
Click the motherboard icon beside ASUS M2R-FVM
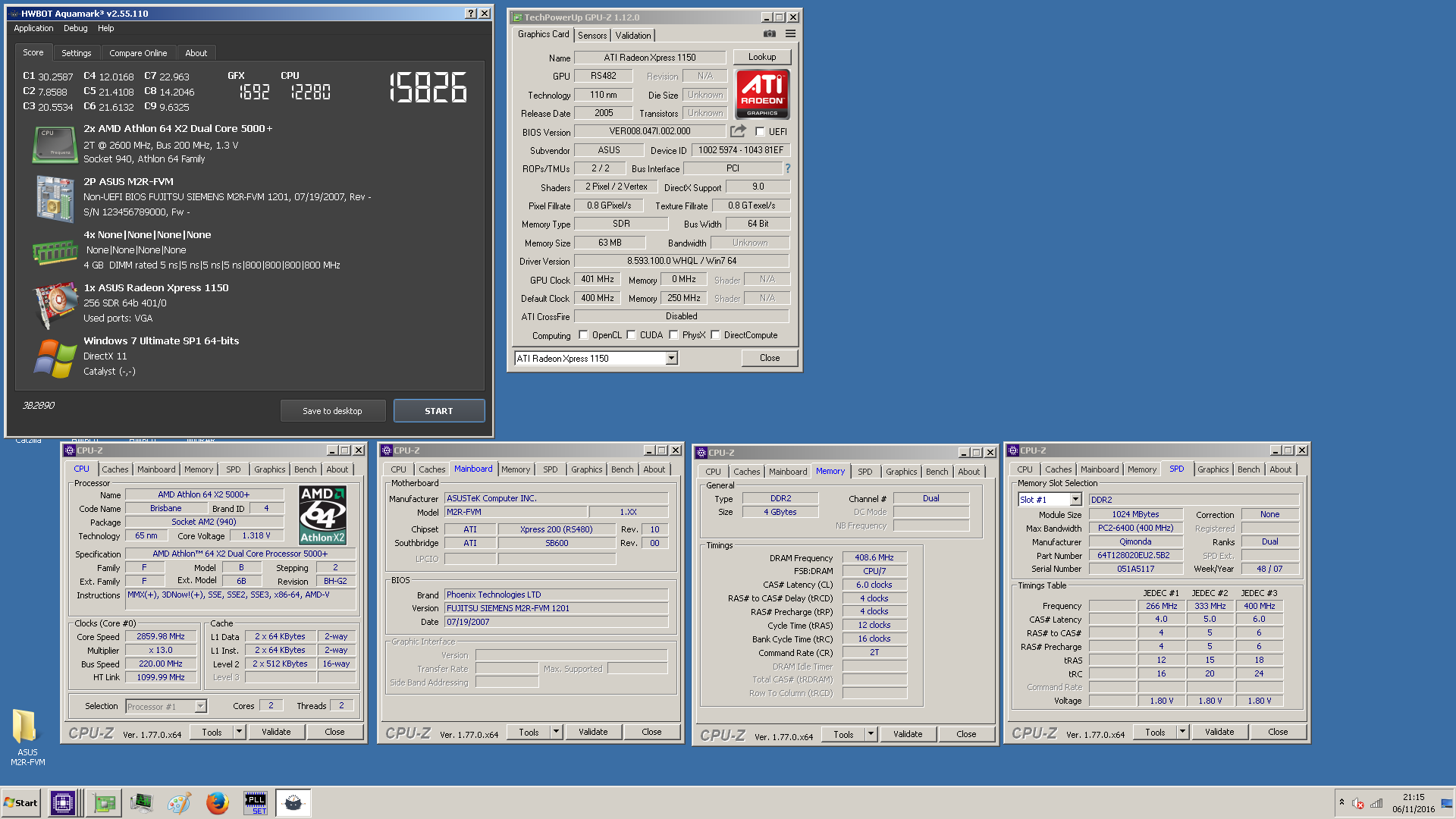(x=55, y=198)
